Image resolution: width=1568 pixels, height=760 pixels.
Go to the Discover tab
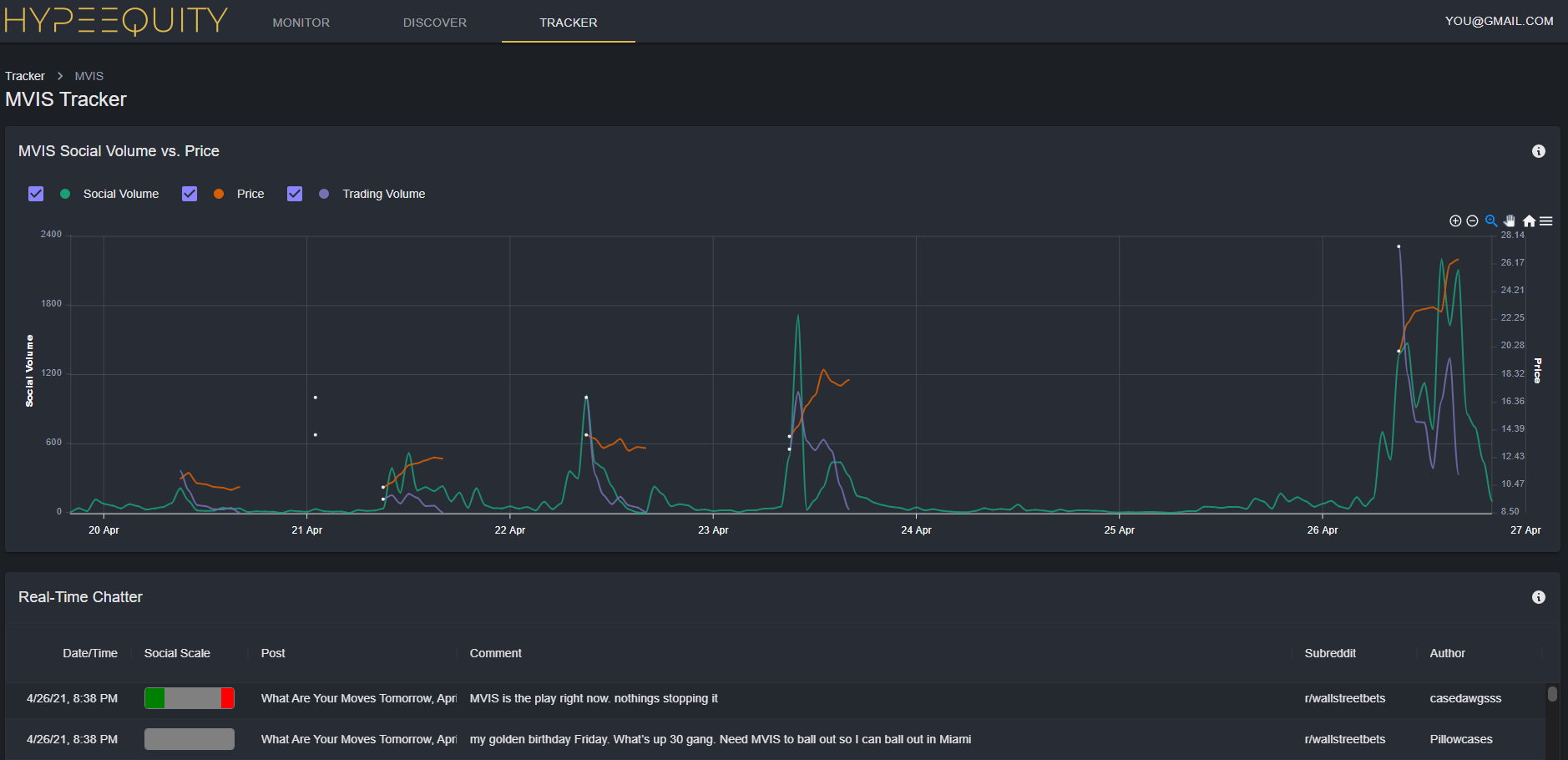(434, 23)
